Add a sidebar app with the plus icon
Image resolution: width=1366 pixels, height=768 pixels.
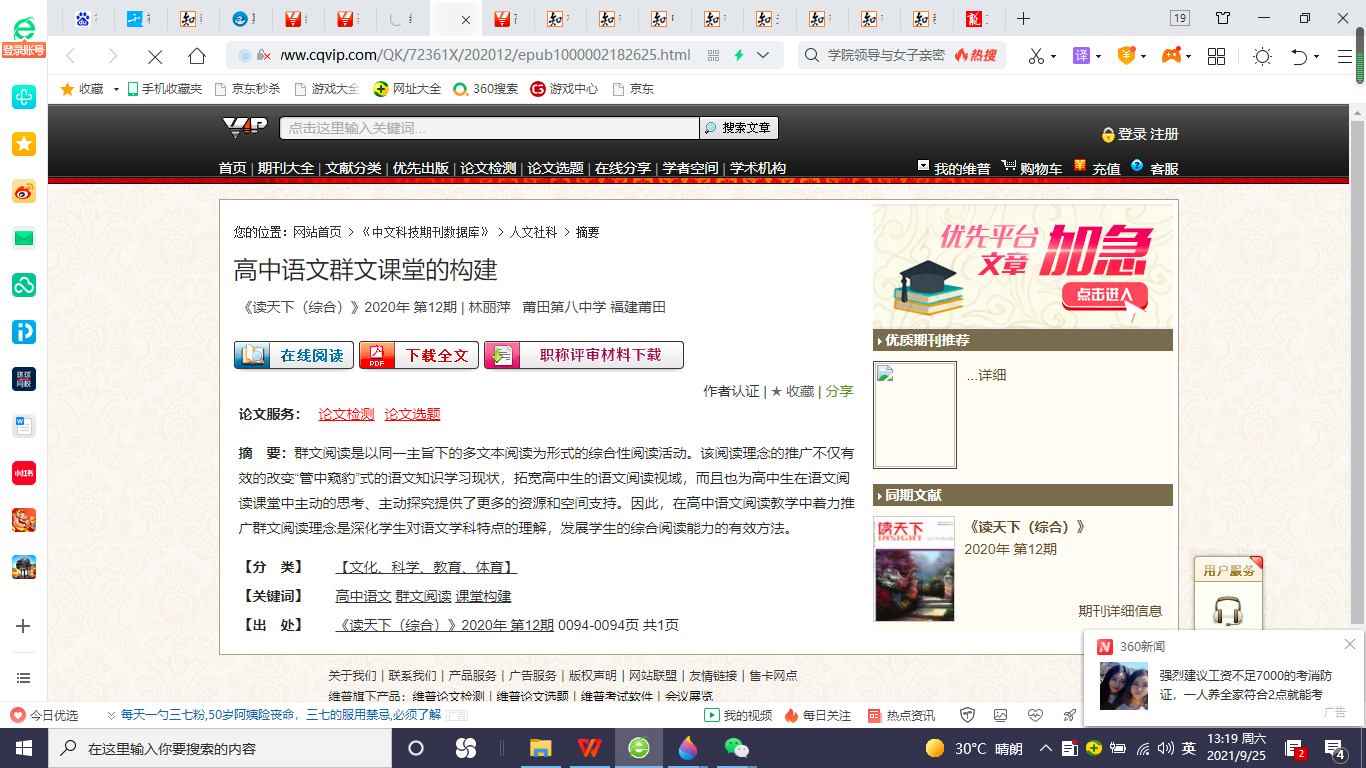click(x=23, y=626)
